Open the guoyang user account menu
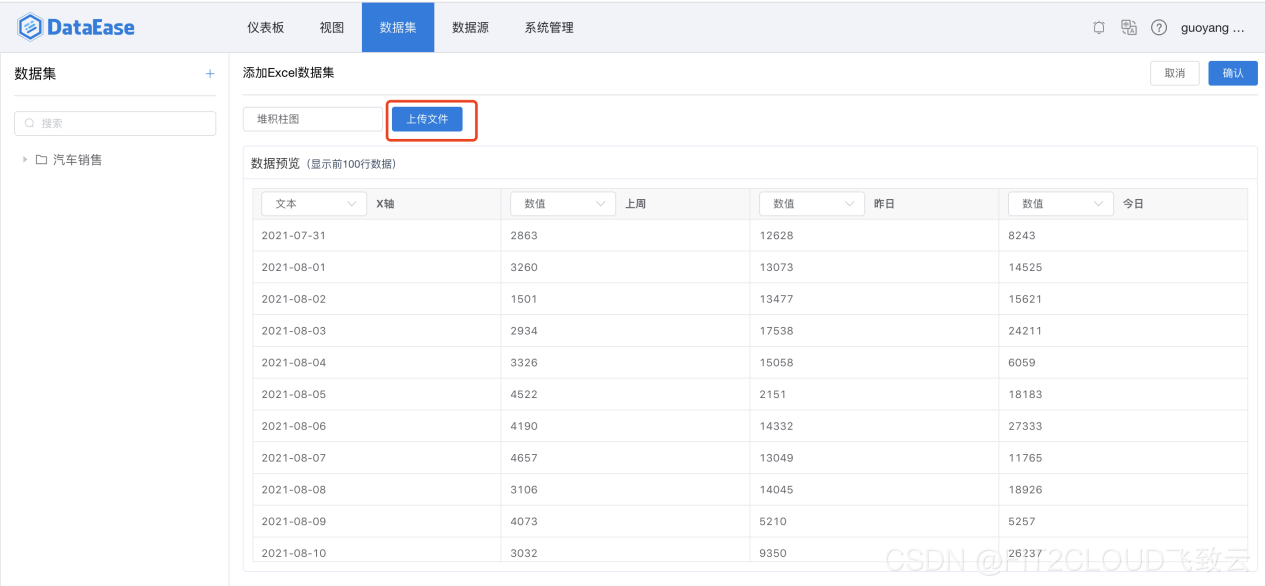Image resolution: width=1265 pixels, height=586 pixels. point(1212,28)
